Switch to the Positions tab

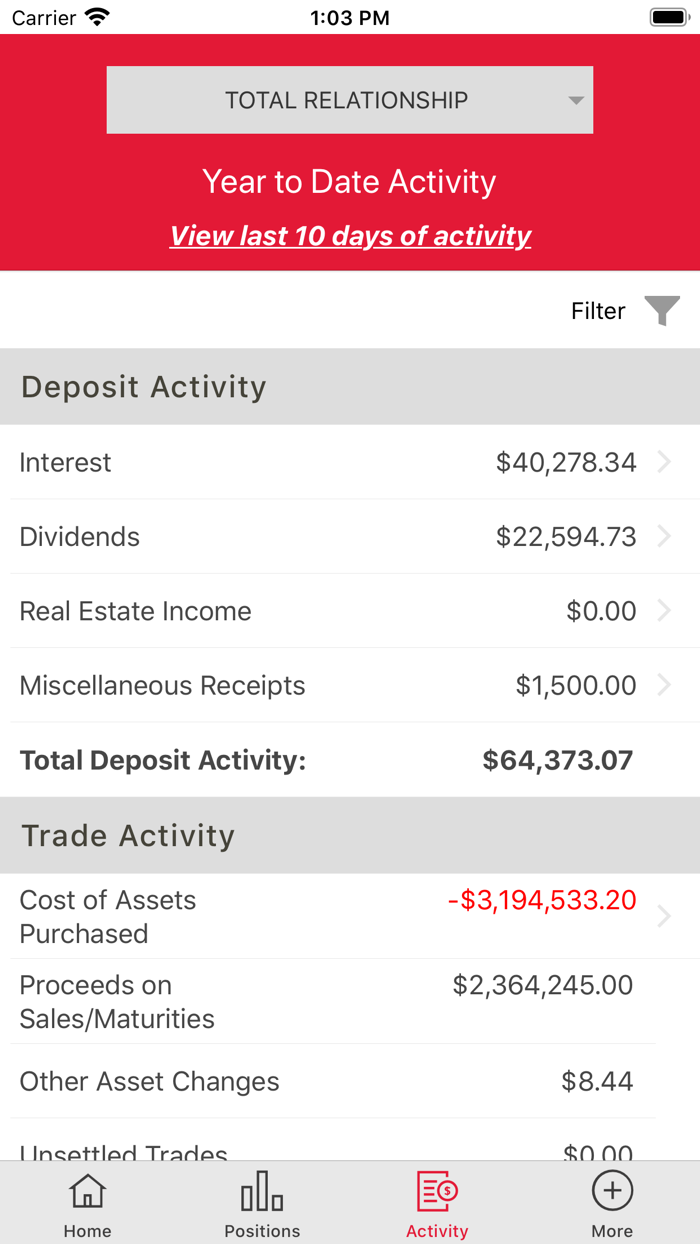(261, 1202)
